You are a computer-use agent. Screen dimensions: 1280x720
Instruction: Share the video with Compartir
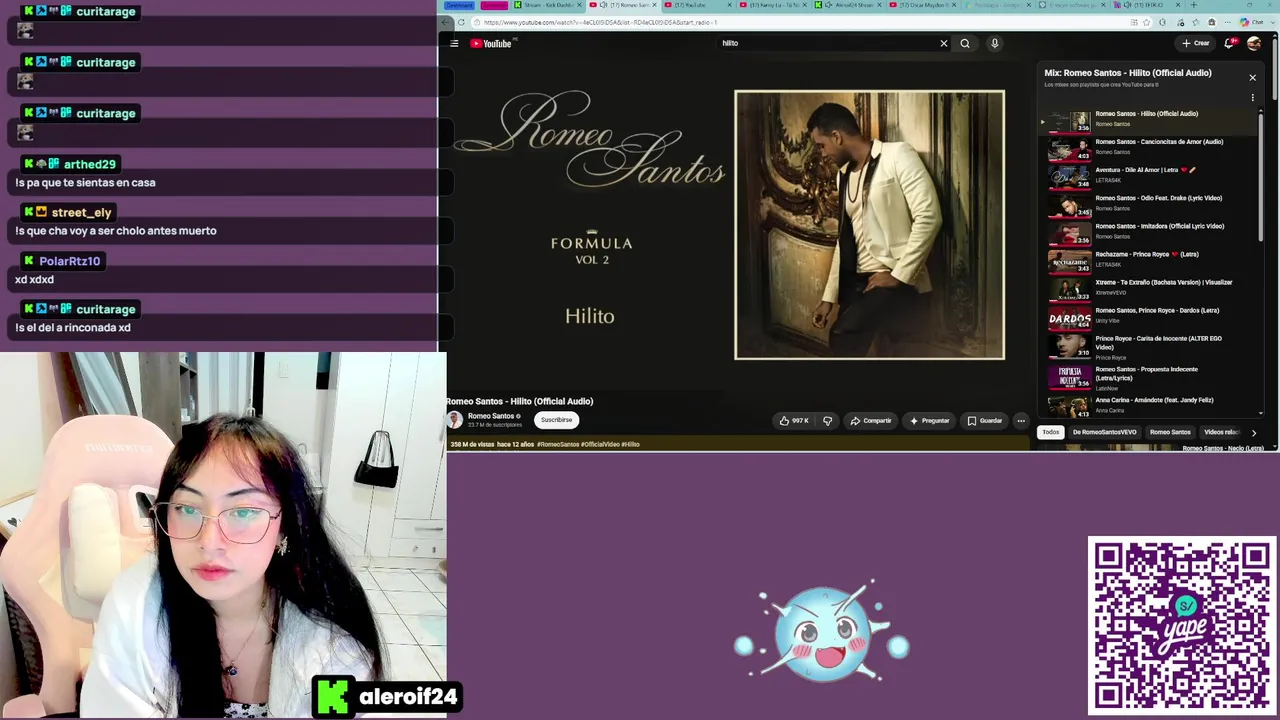(x=870, y=421)
